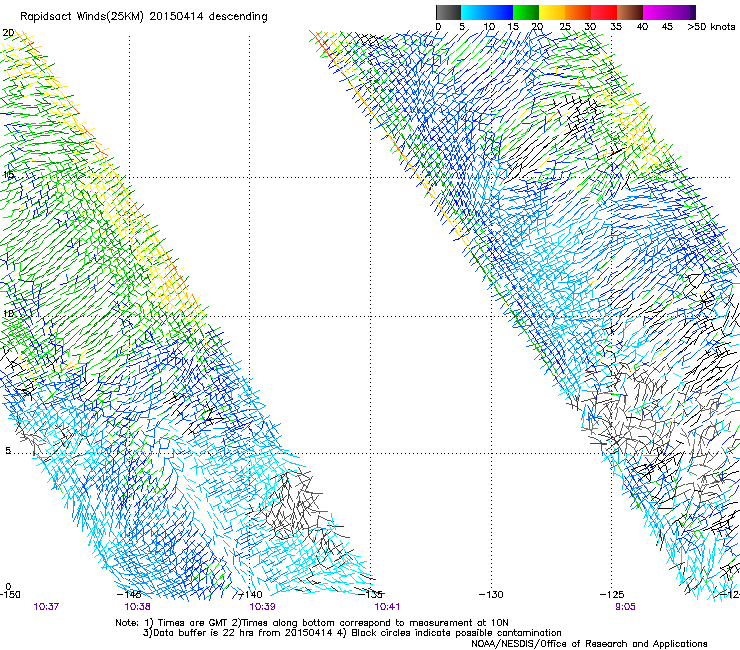740x650 pixels.
Task: Click the legend scale label '40'
Action: click(x=642, y=26)
